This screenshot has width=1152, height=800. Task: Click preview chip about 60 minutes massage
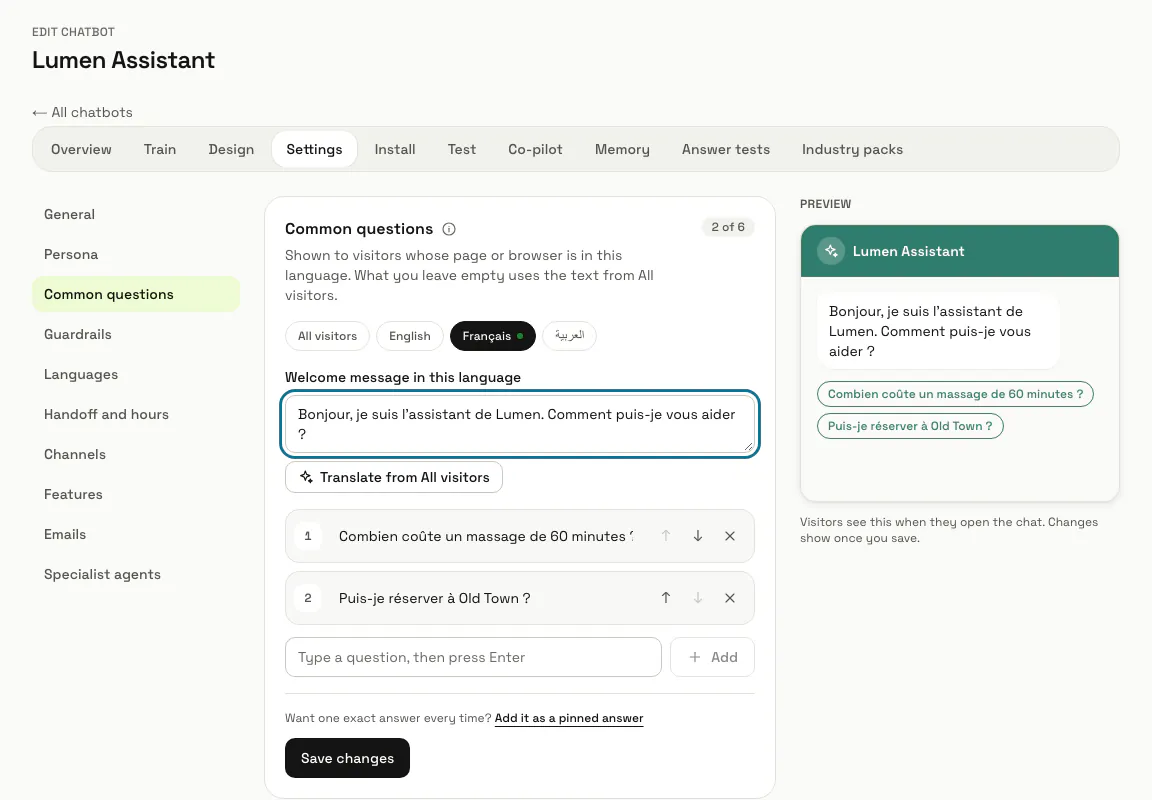tap(955, 394)
